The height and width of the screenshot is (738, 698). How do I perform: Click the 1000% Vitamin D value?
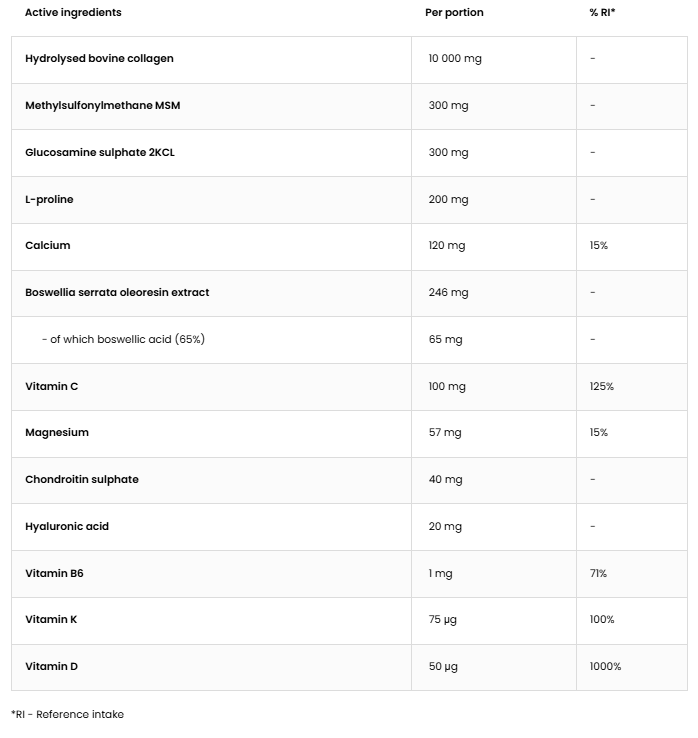(605, 667)
